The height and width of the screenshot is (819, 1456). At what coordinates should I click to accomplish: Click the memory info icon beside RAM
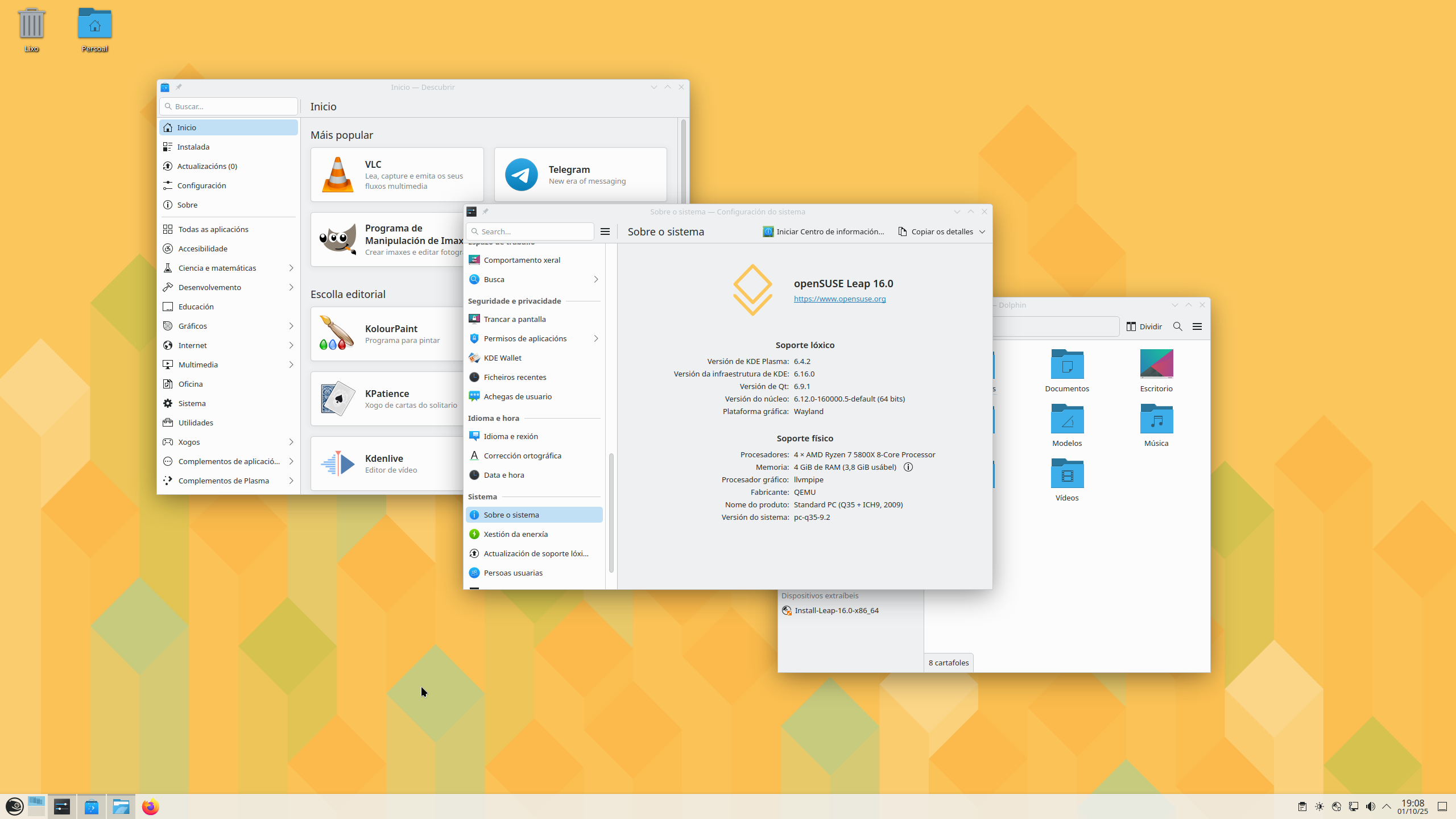pyautogui.click(x=908, y=467)
